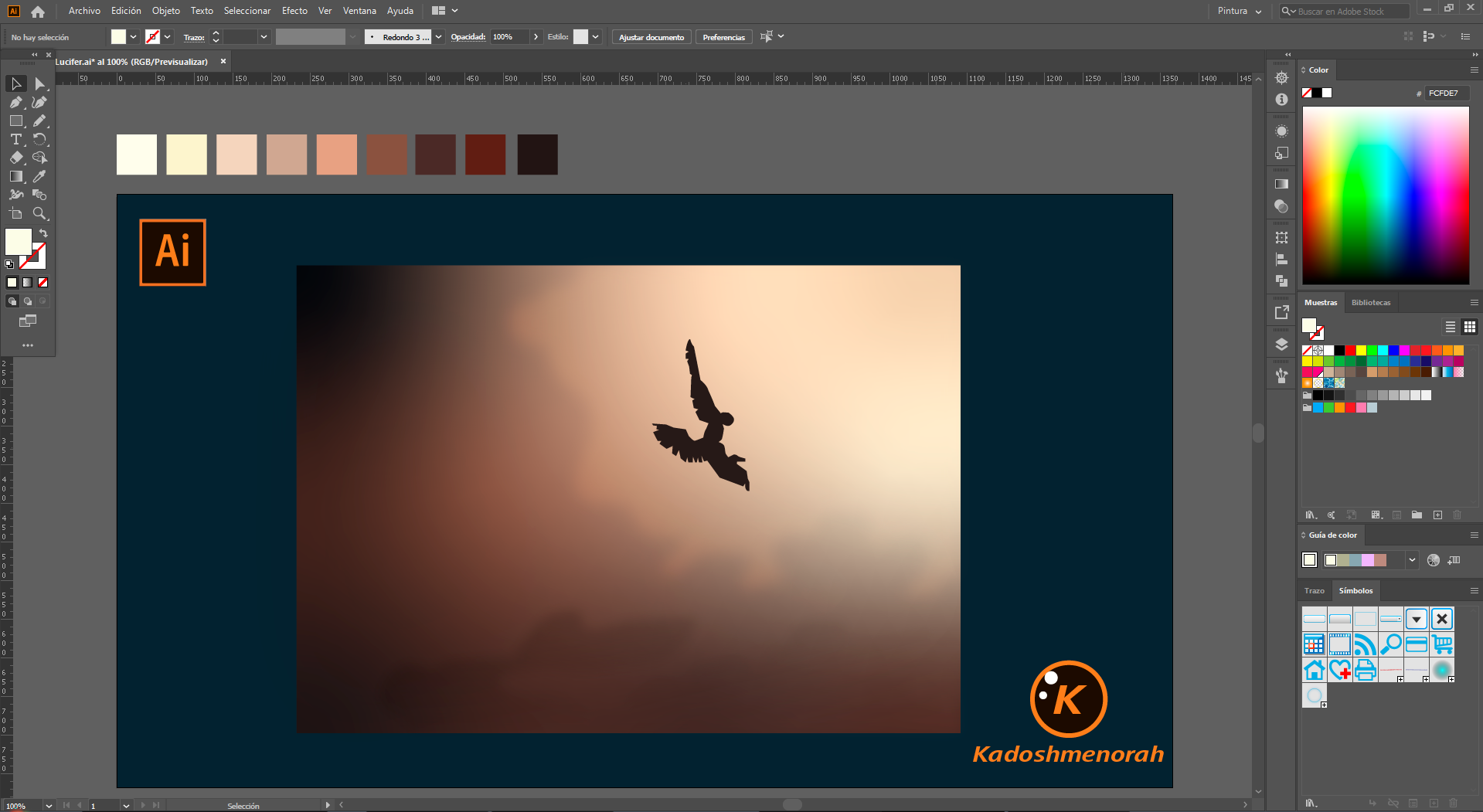Open harmony rules dropdown in Guía de color
Screen dimensions: 1483x812
(x=1412, y=560)
